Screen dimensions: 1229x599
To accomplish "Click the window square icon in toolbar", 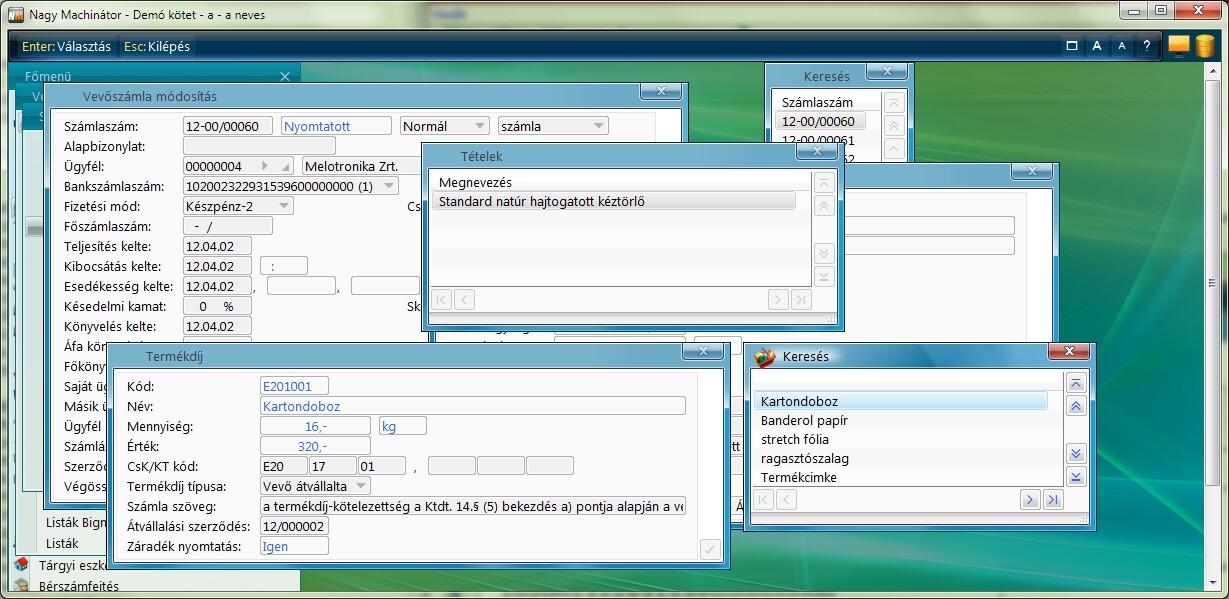I will tap(1072, 46).
